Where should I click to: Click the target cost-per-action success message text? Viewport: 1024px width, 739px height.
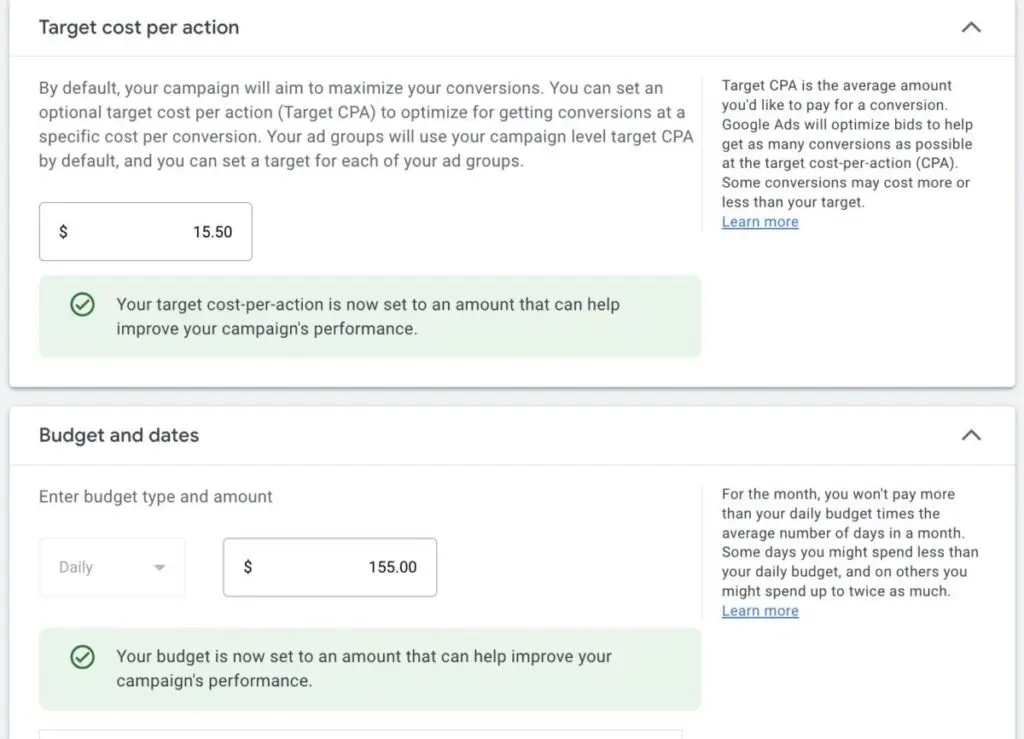[x=367, y=316]
